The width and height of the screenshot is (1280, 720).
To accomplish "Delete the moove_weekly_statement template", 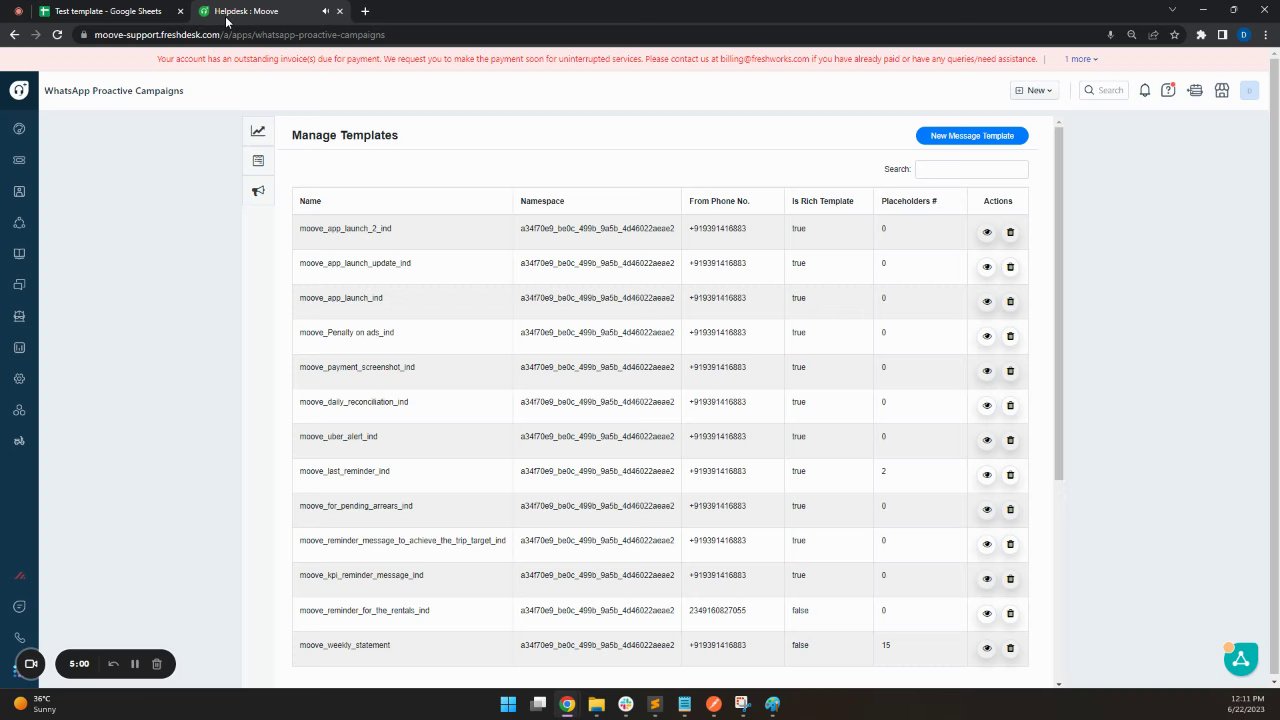I will 1010,648.
